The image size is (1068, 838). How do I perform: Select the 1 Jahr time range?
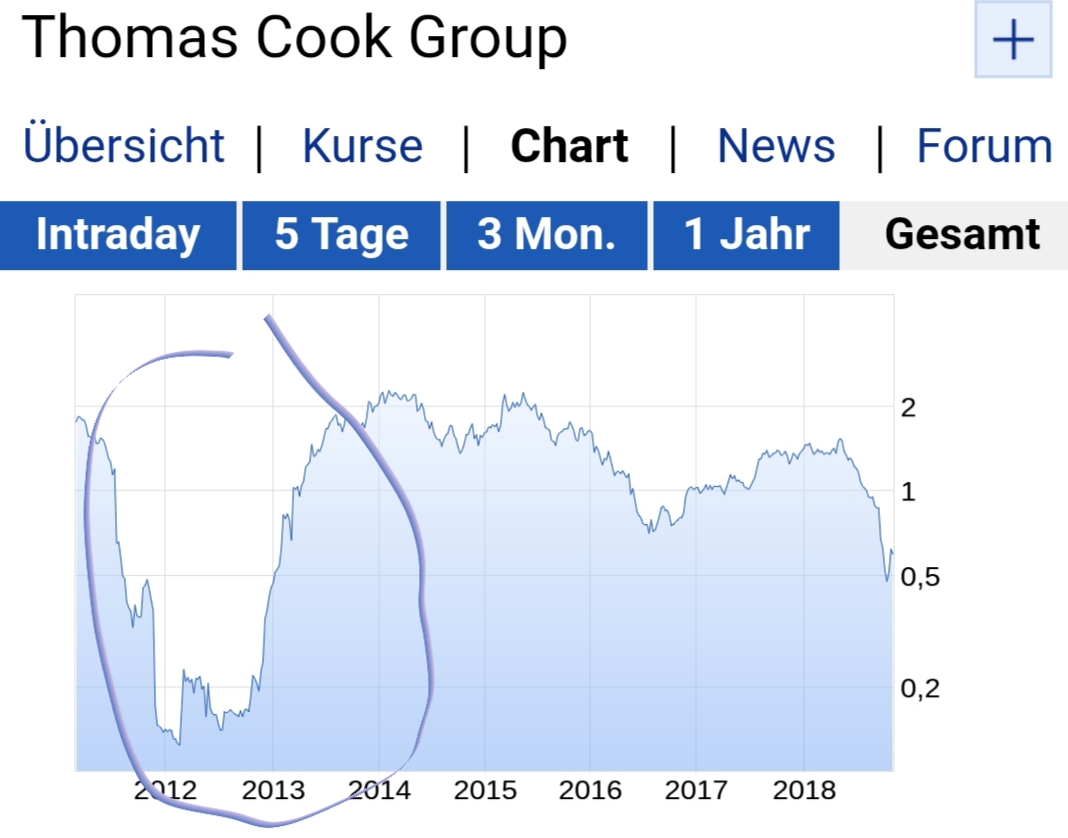pyautogui.click(x=745, y=234)
